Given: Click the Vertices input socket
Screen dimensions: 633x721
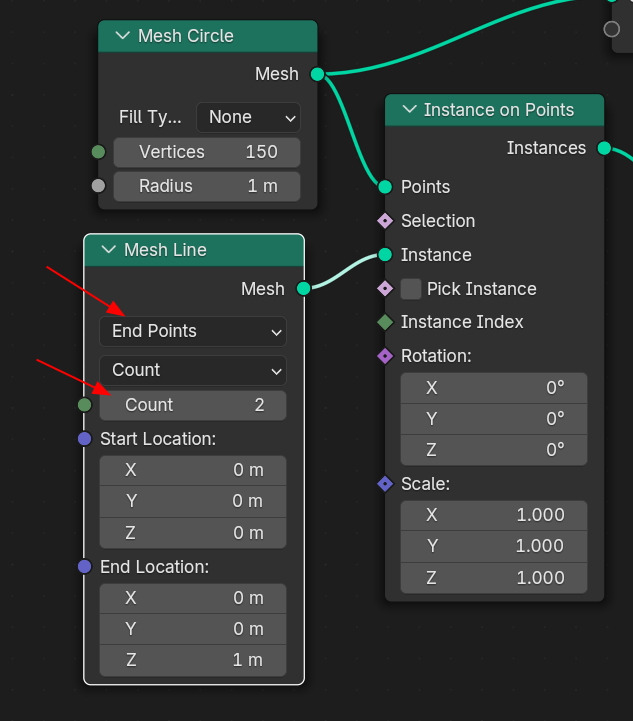Looking at the screenshot, I should 98,152.
